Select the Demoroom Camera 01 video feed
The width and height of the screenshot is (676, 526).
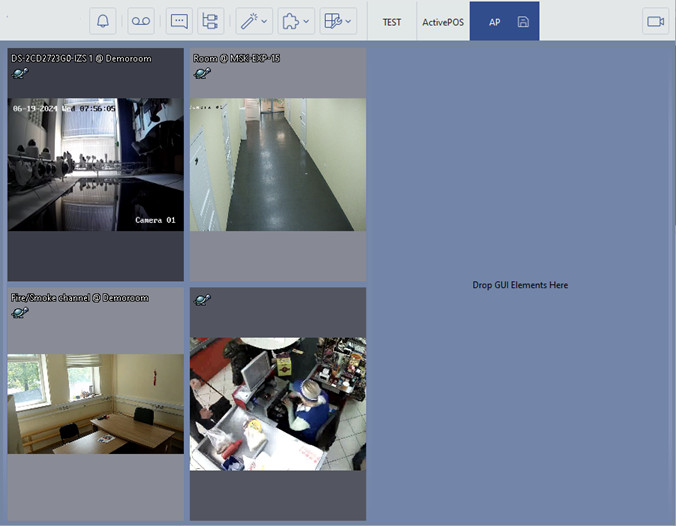pos(95,164)
